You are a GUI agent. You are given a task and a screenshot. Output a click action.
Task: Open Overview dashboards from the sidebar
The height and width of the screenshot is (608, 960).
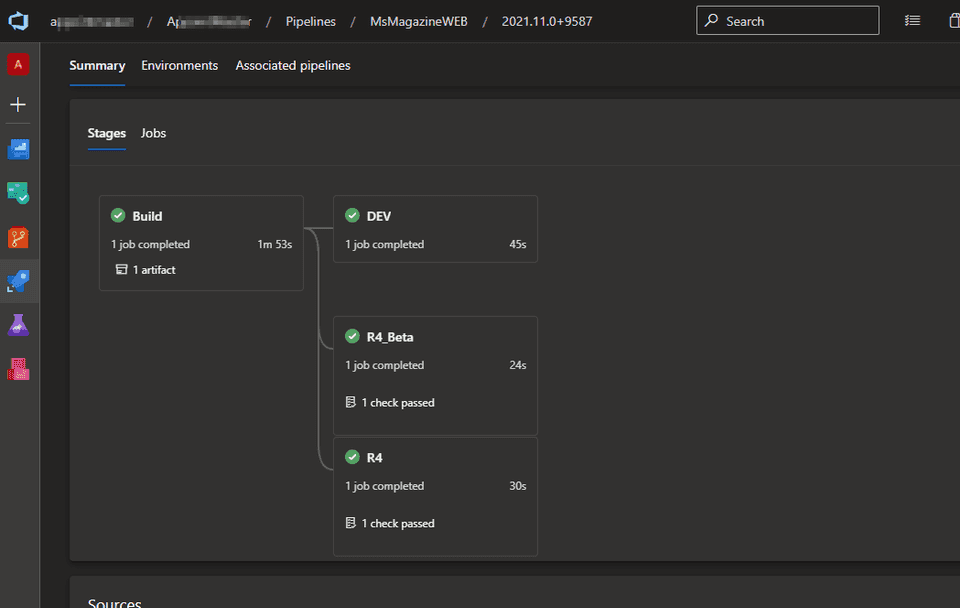pos(18,148)
